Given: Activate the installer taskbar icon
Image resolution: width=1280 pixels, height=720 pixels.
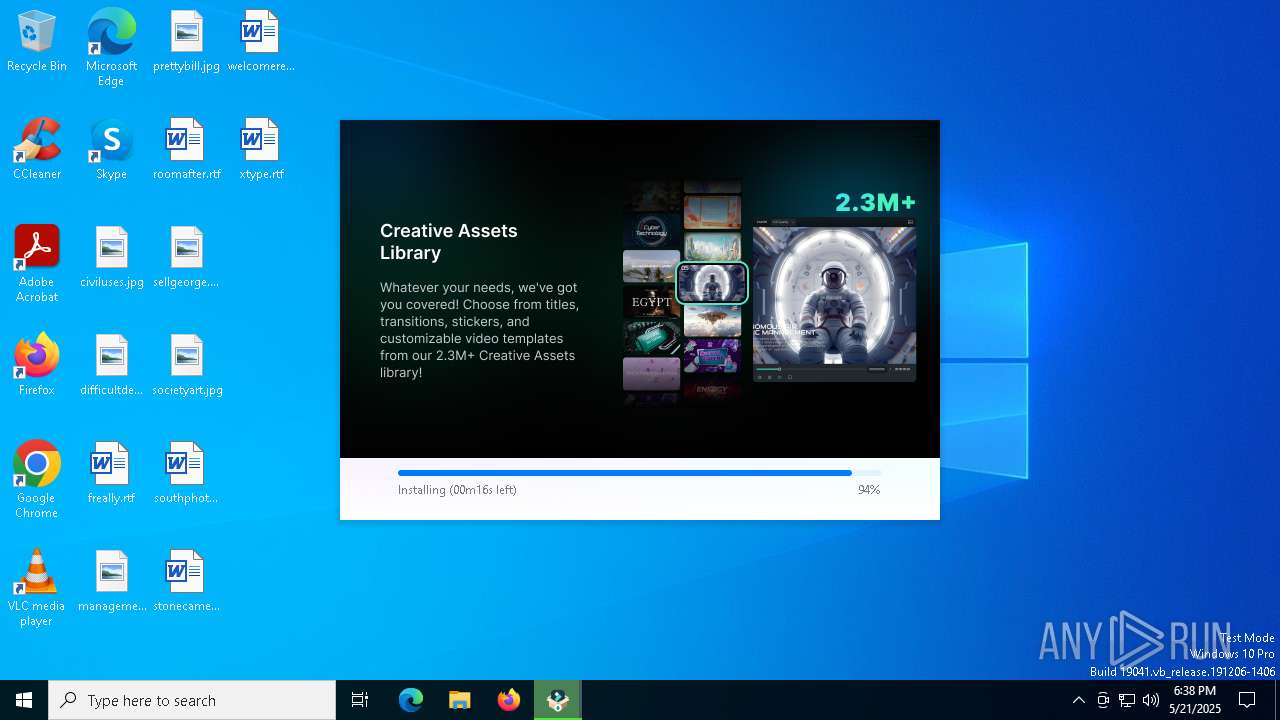Looking at the screenshot, I should click(558, 700).
